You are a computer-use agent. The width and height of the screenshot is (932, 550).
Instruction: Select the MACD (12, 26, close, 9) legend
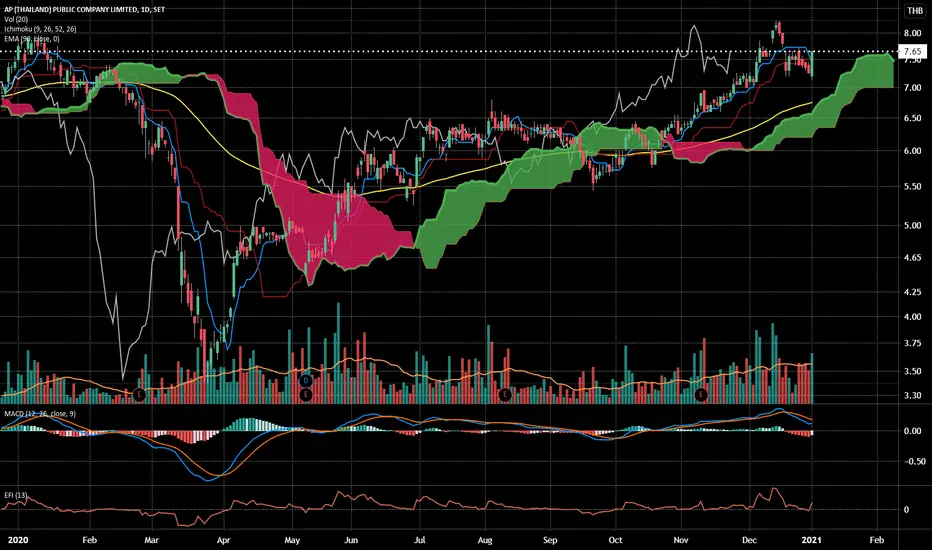click(40, 413)
